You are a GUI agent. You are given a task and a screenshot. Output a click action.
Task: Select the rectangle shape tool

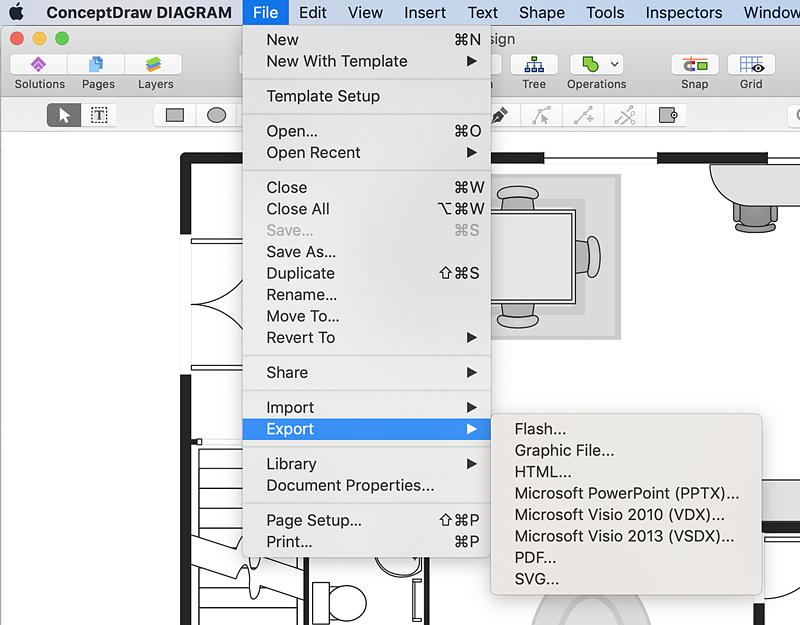tap(174, 115)
